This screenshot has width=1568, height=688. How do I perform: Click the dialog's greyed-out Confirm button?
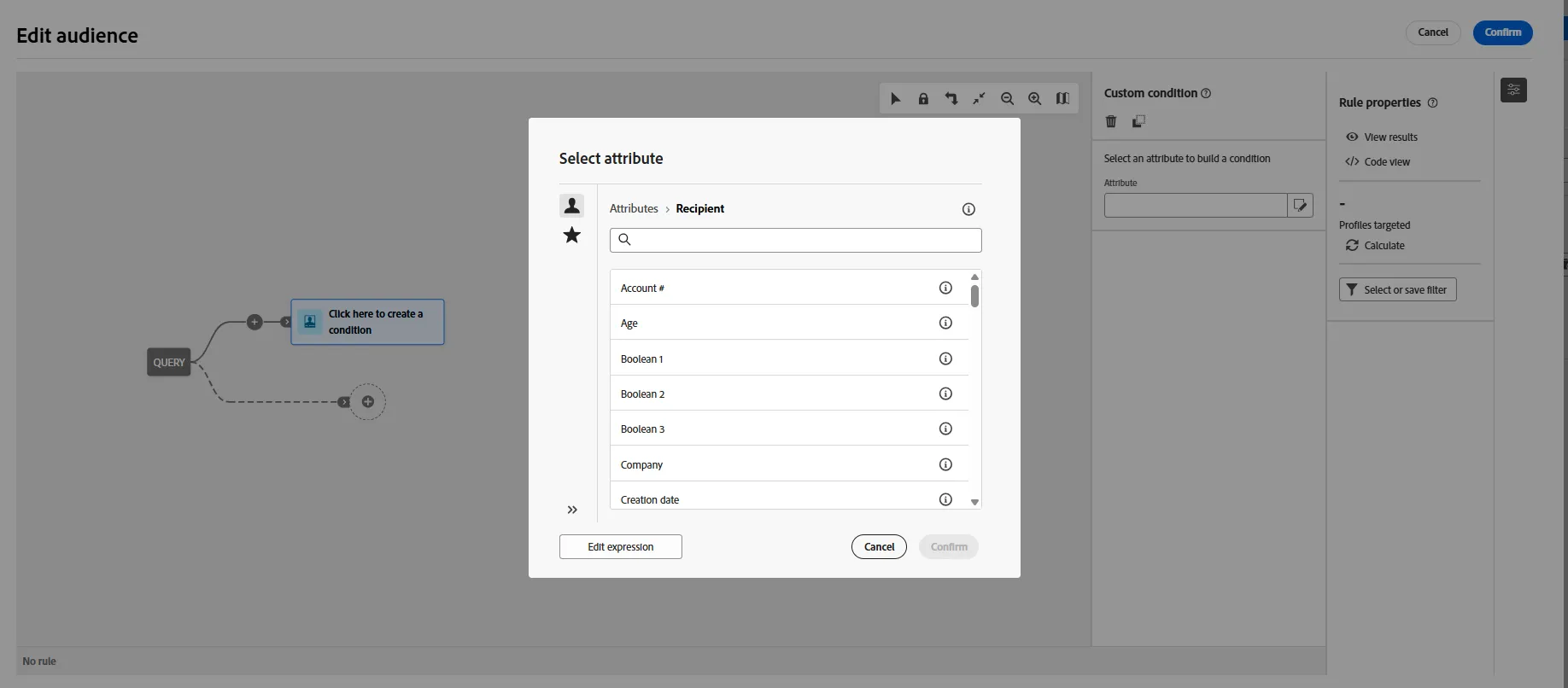(949, 547)
